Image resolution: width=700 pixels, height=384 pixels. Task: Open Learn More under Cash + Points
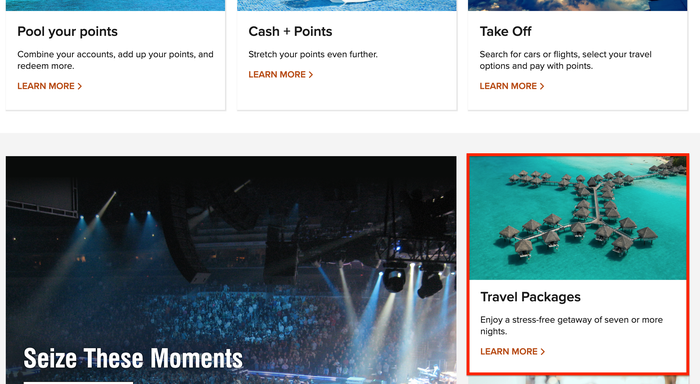280,75
